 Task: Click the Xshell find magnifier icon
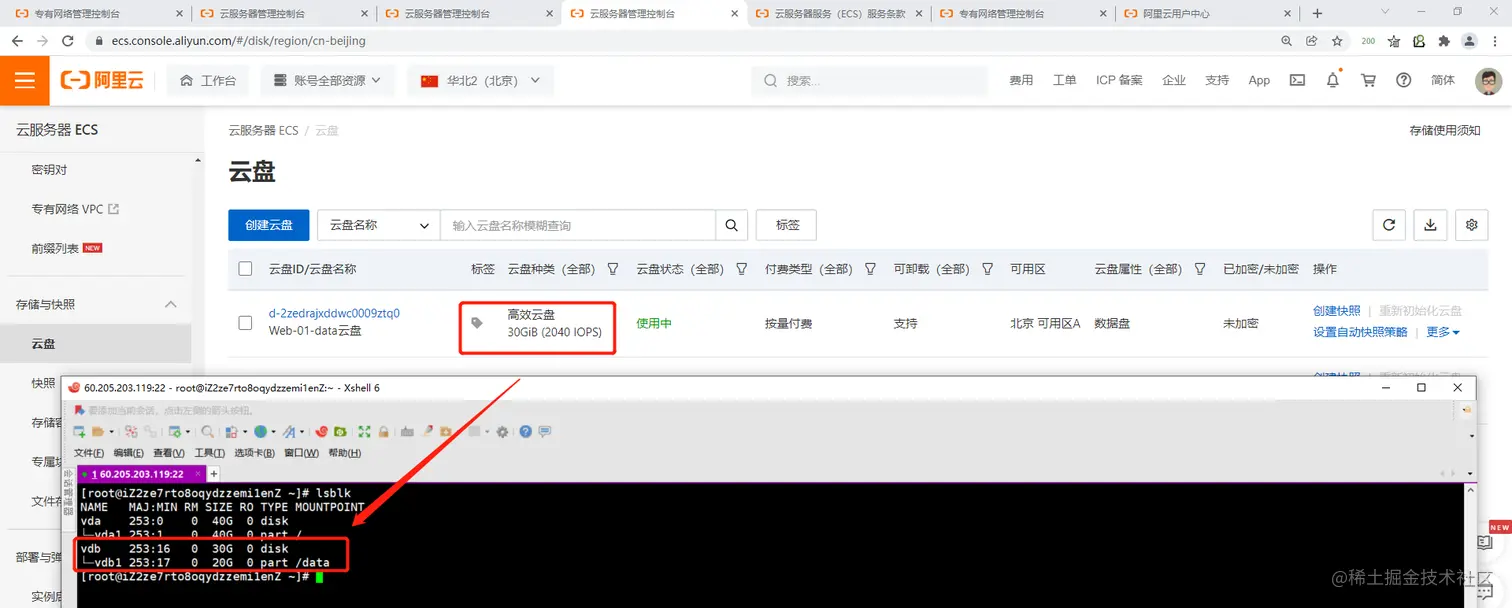click(x=207, y=432)
